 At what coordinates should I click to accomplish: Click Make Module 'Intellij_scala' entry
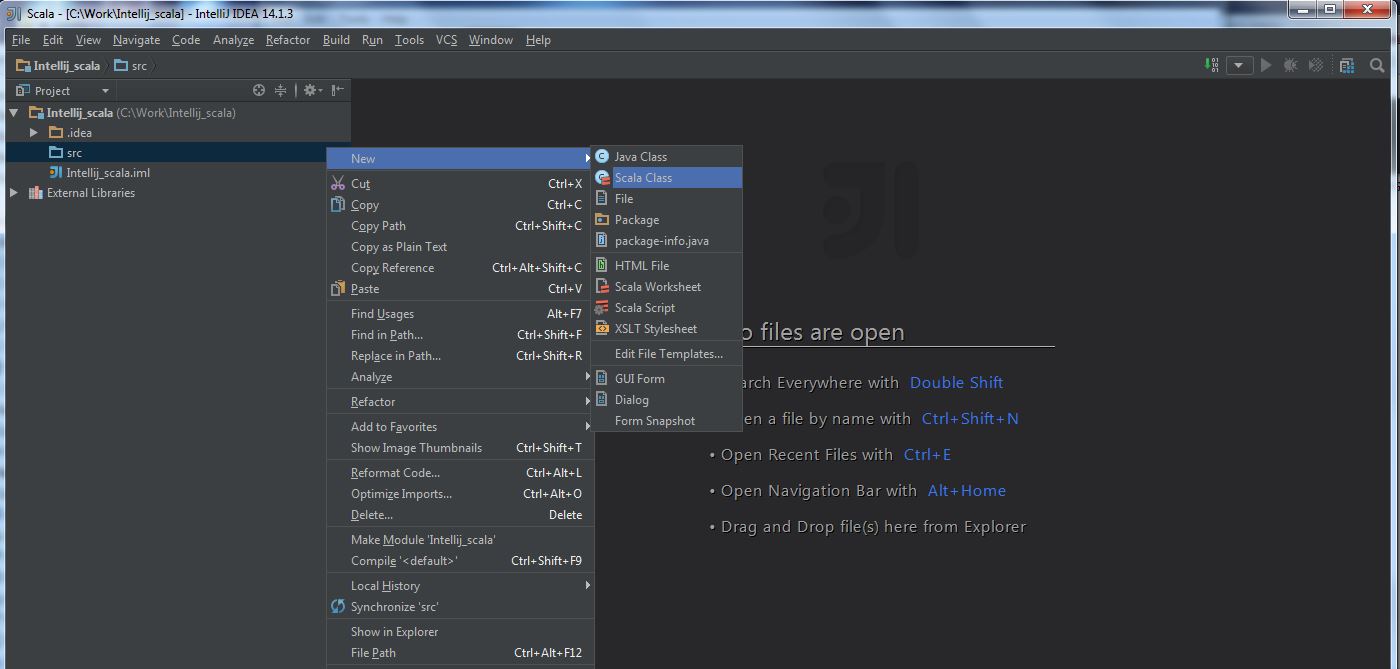point(460,540)
